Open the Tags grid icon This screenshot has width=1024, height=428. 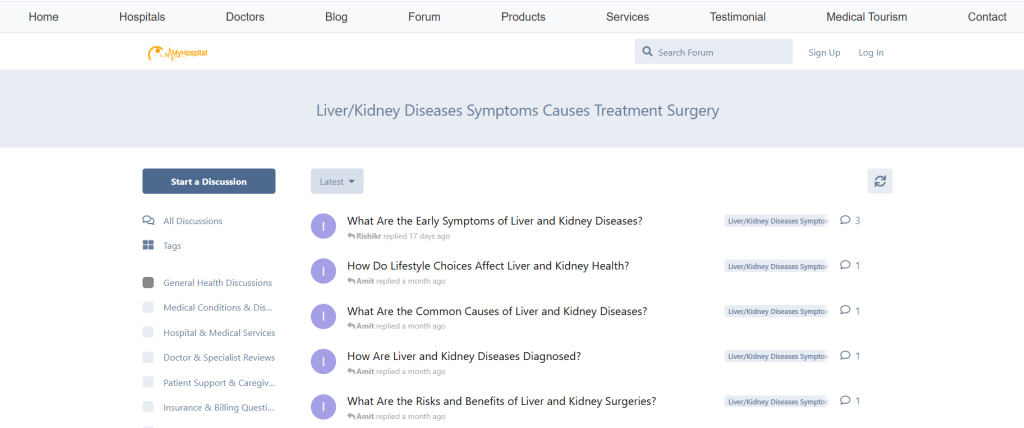pyautogui.click(x=148, y=245)
